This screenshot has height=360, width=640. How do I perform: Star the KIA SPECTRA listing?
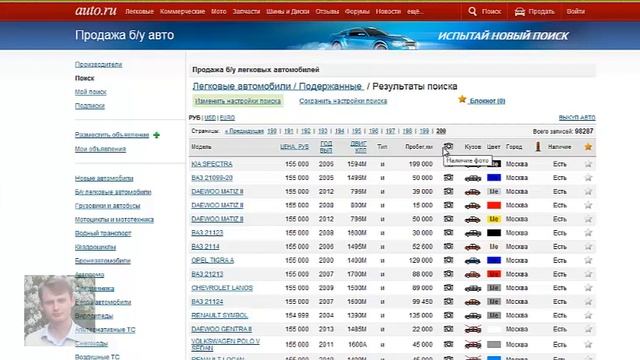click(x=588, y=164)
